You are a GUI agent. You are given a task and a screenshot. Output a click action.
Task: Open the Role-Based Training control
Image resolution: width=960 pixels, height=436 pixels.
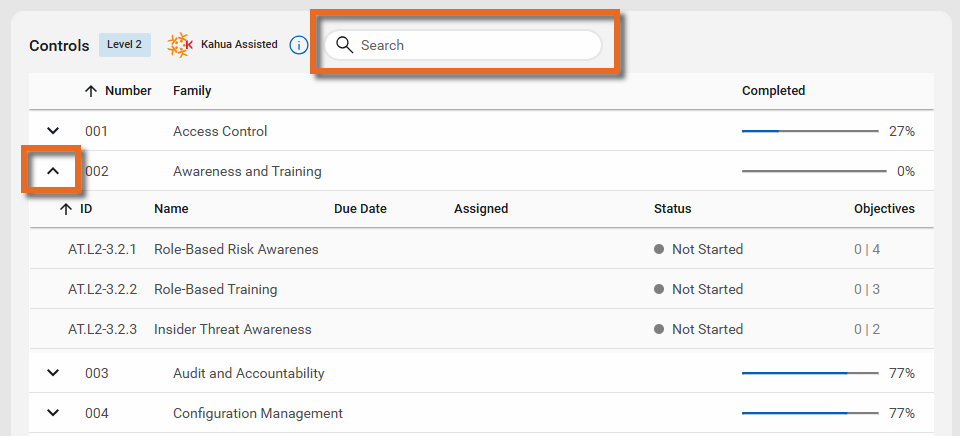pyautogui.click(x=215, y=289)
